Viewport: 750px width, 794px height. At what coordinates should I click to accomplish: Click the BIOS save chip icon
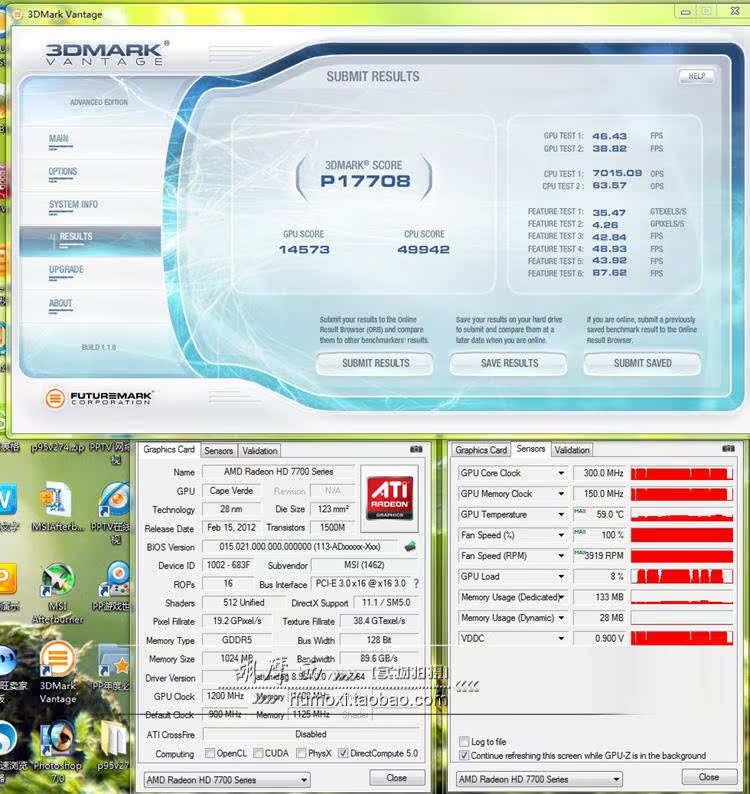tap(410, 546)
